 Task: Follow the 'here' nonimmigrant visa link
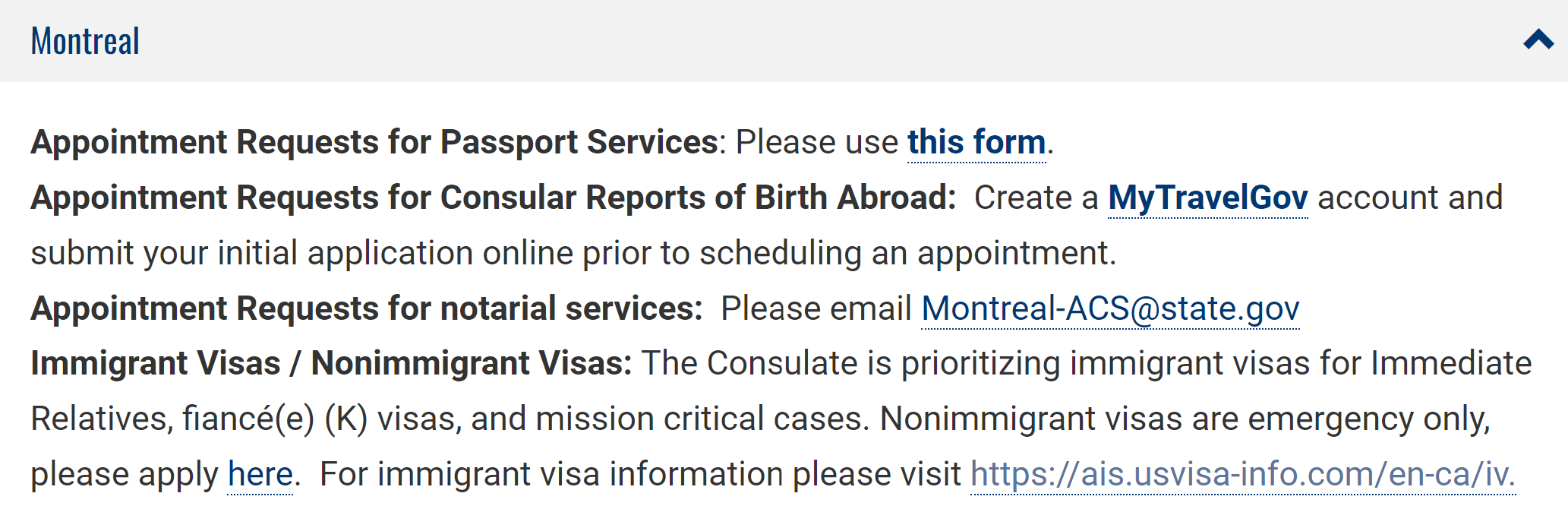pos(260,474)
